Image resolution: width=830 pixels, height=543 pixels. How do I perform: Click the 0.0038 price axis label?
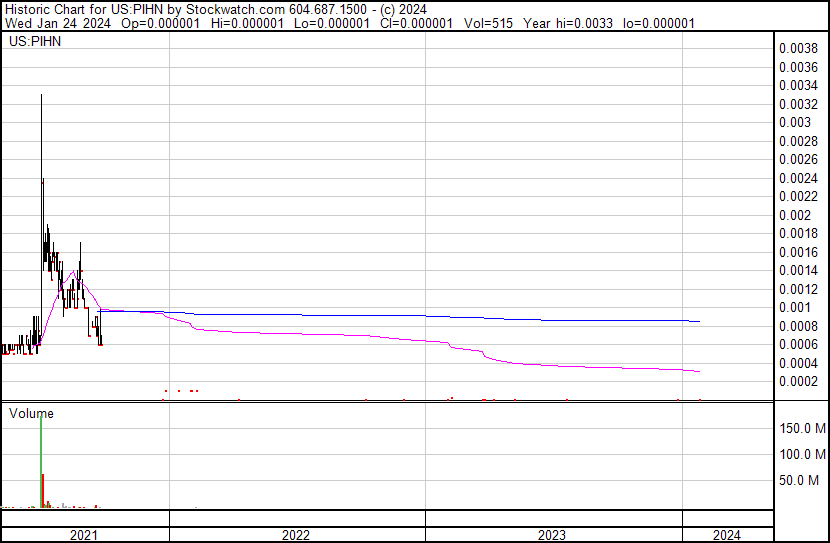coord(799,48)
